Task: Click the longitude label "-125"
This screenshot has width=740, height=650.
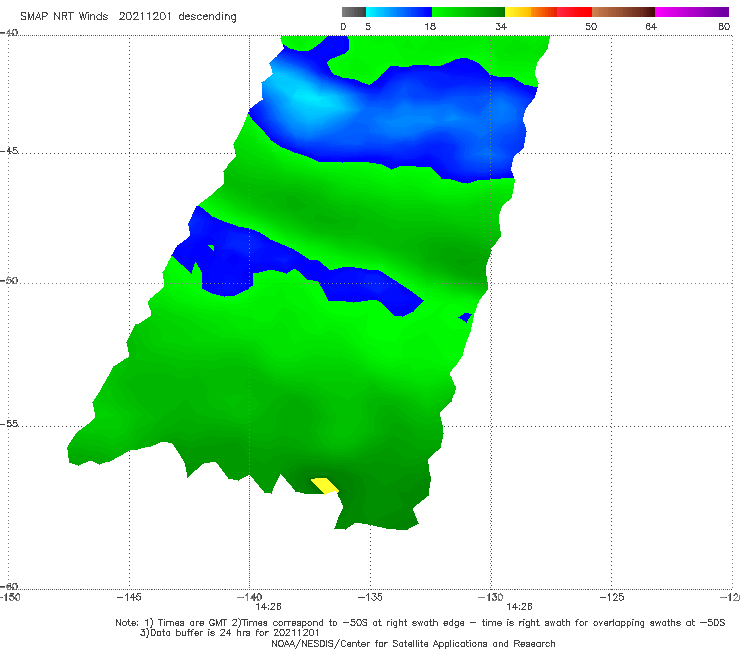Action: click(x=612, y=597)
